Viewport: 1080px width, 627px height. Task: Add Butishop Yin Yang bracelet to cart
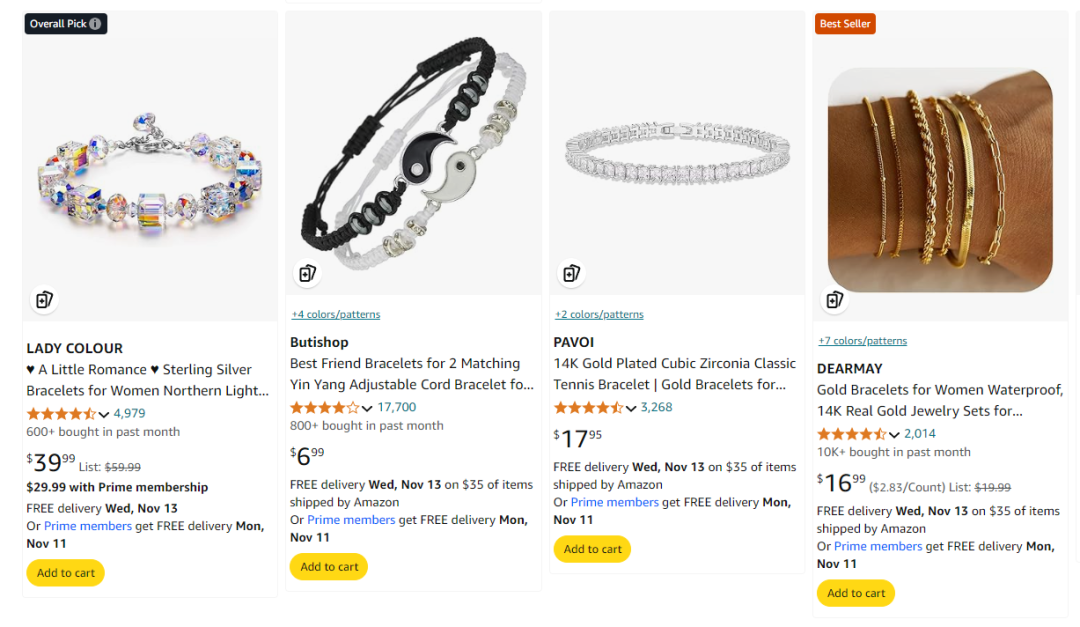pos(329,567)
